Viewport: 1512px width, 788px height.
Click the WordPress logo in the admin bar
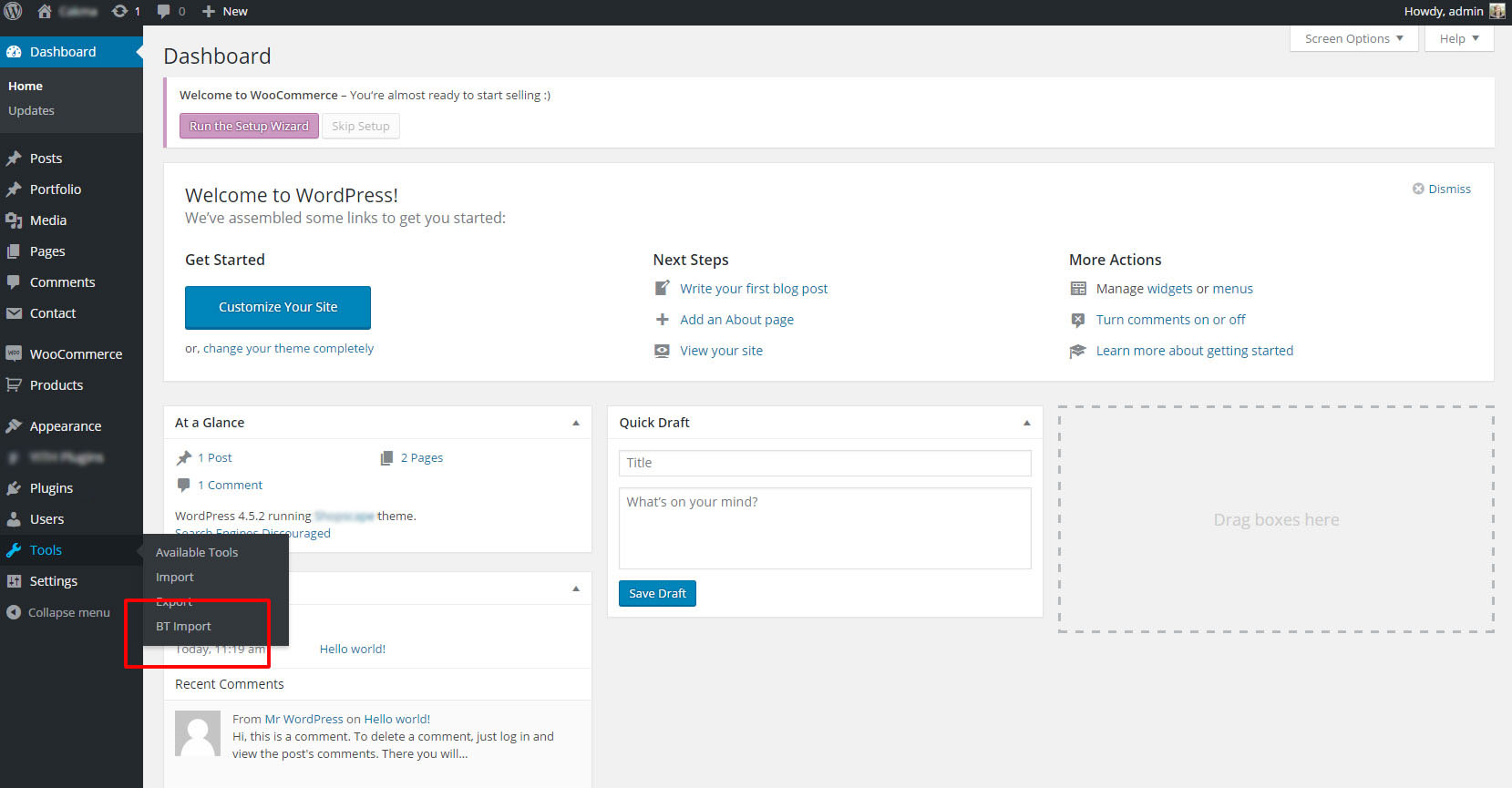(13, 11)
